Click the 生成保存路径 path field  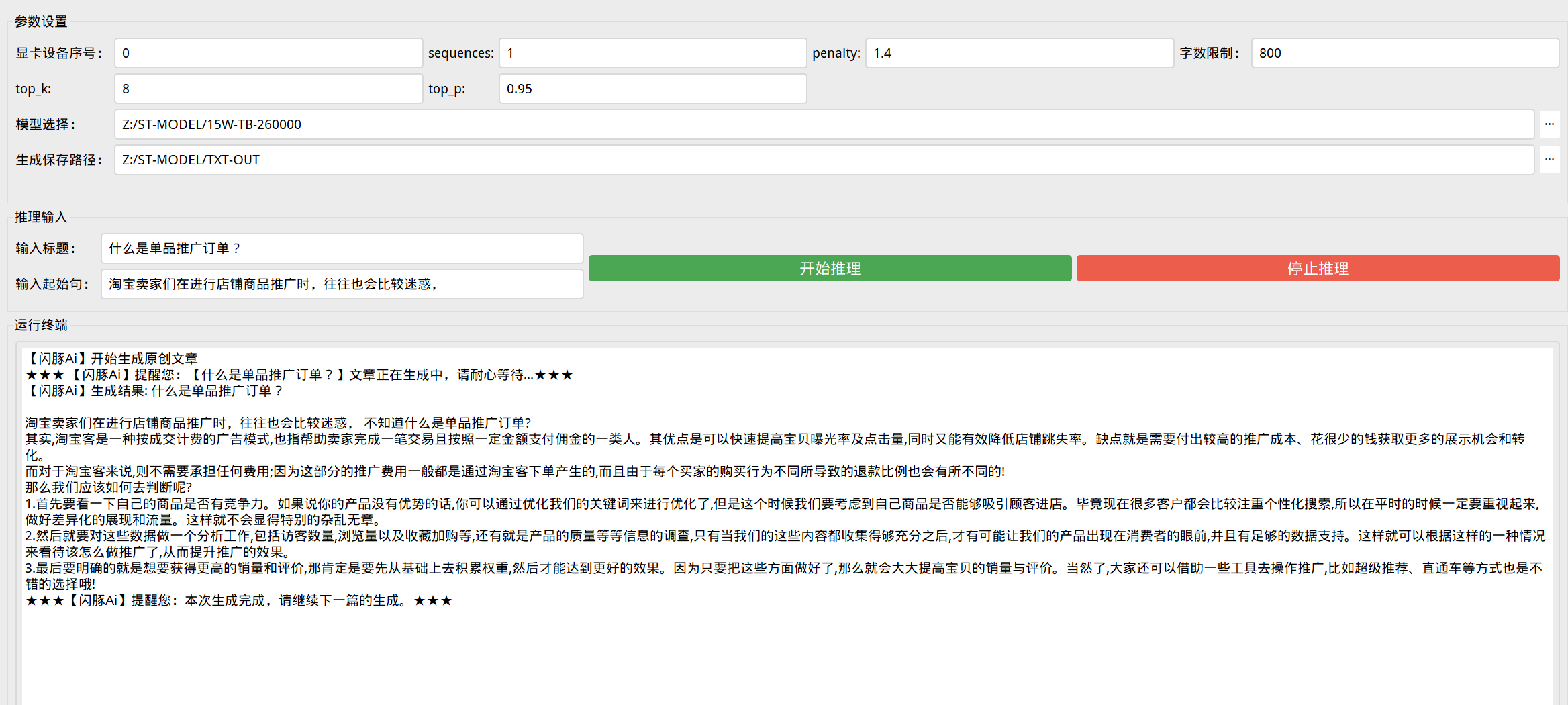824,160
